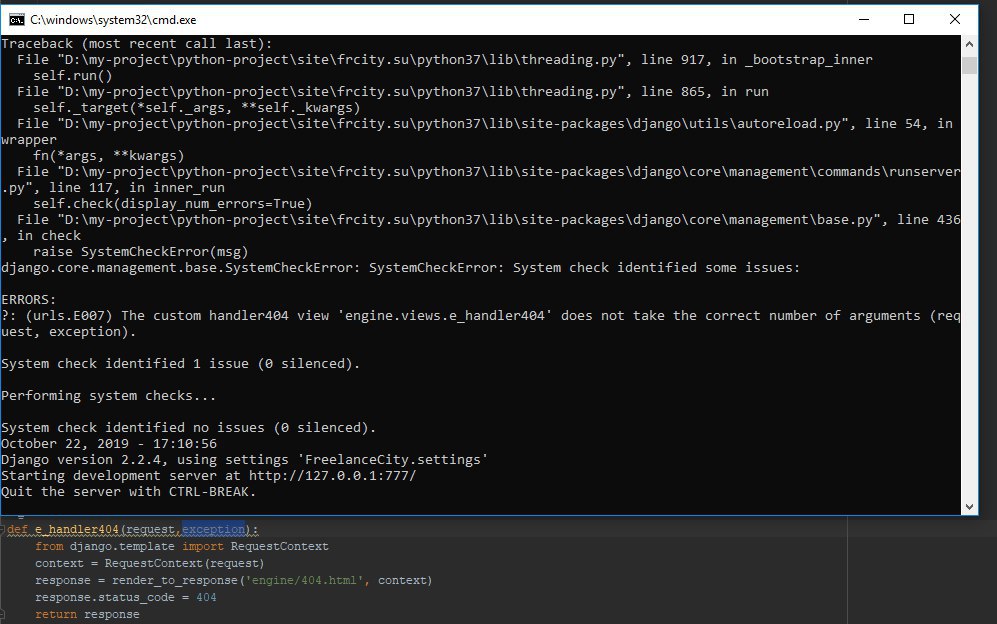Click the 'ERRORS:' heading in console
Screen dimensions: 997x624
coord(29,300)
